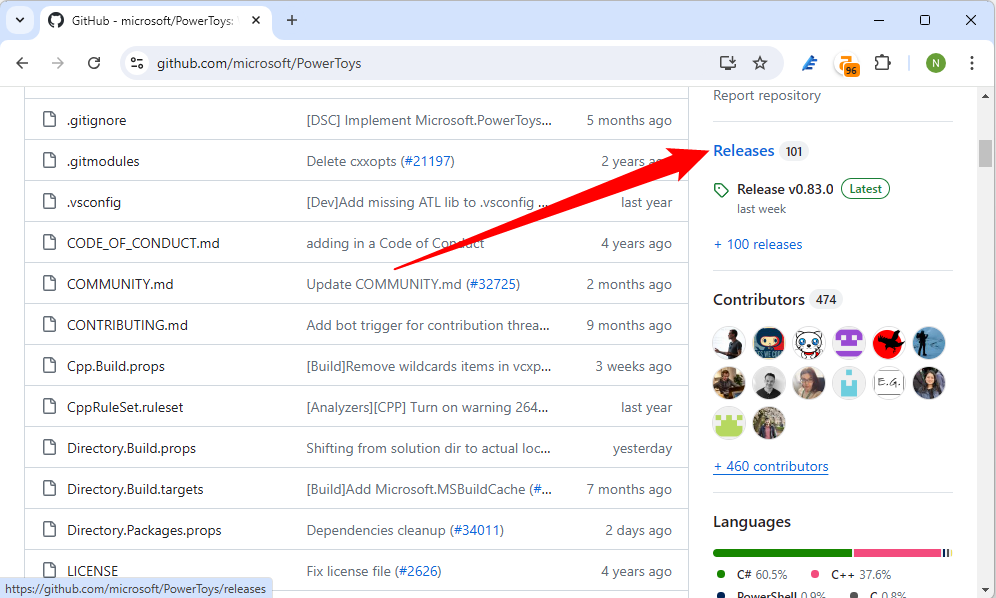996x598 pixels.
Task: Open the Releases heading link
Action: tap(744, 151)
